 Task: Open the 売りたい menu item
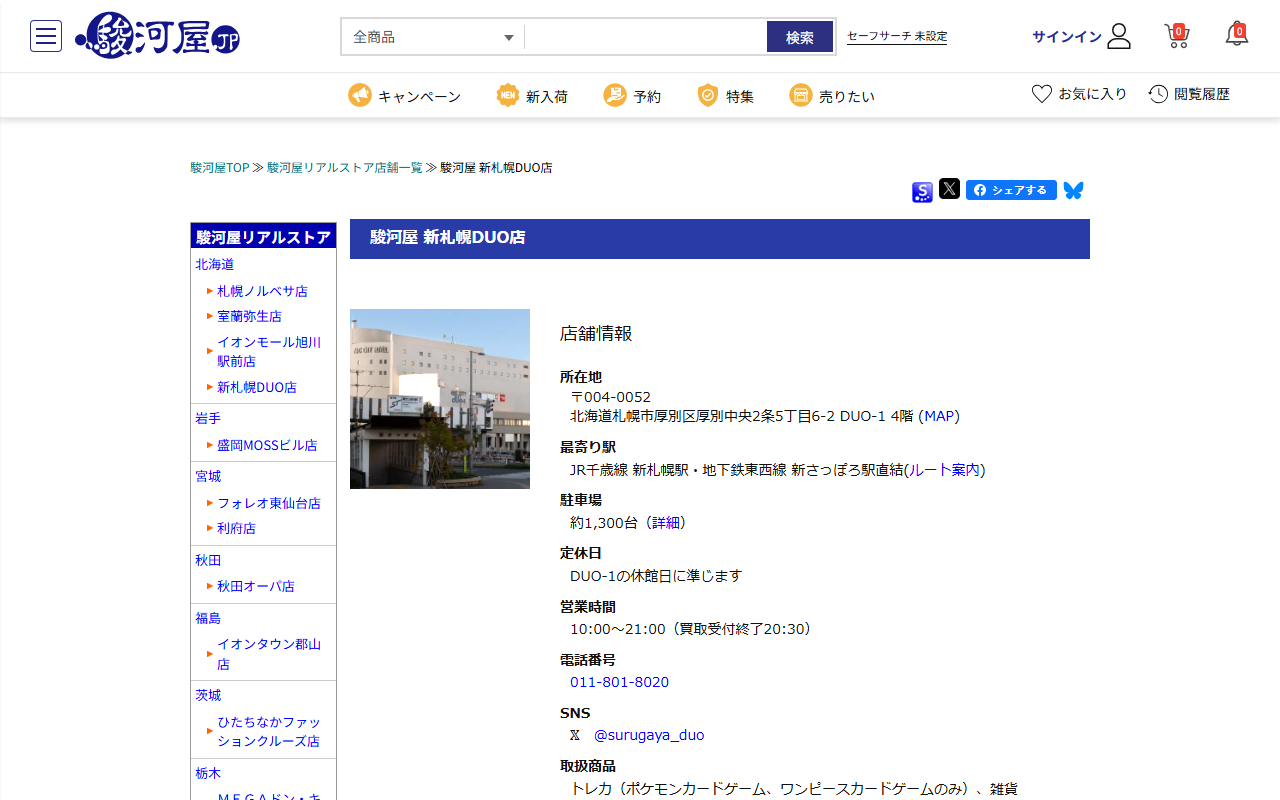[x=847, y=97]
